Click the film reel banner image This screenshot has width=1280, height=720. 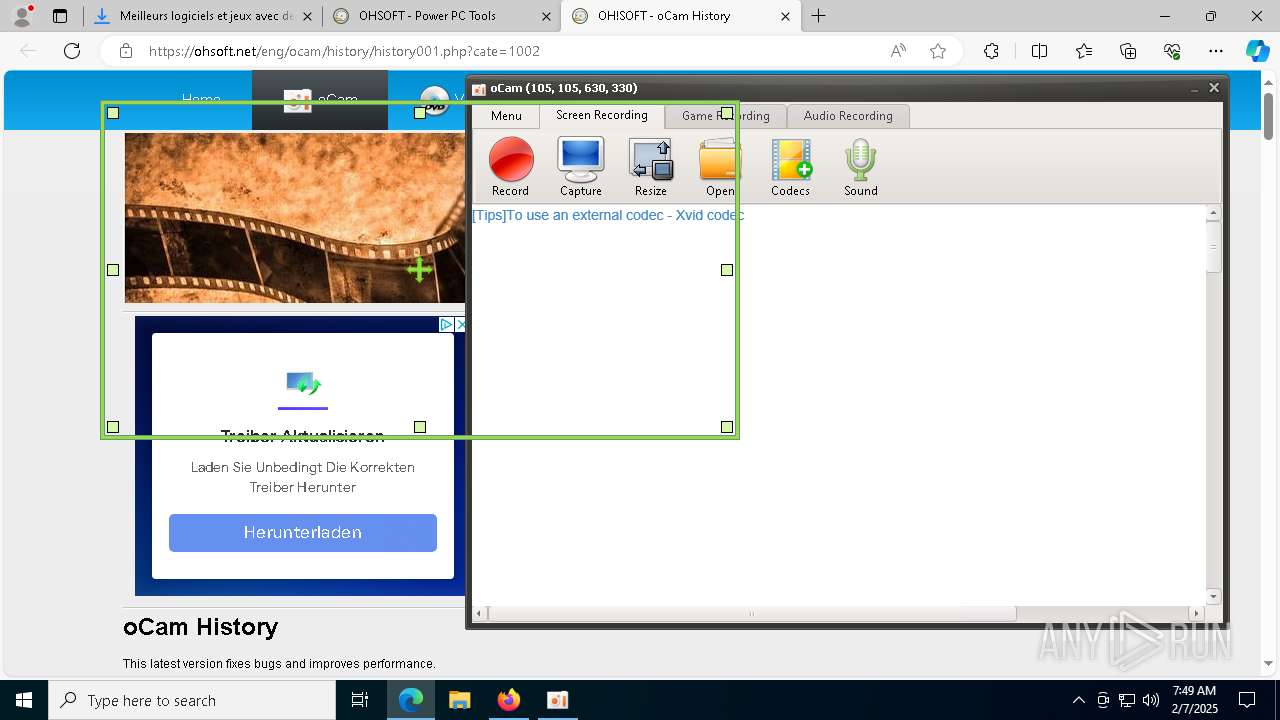295,218
